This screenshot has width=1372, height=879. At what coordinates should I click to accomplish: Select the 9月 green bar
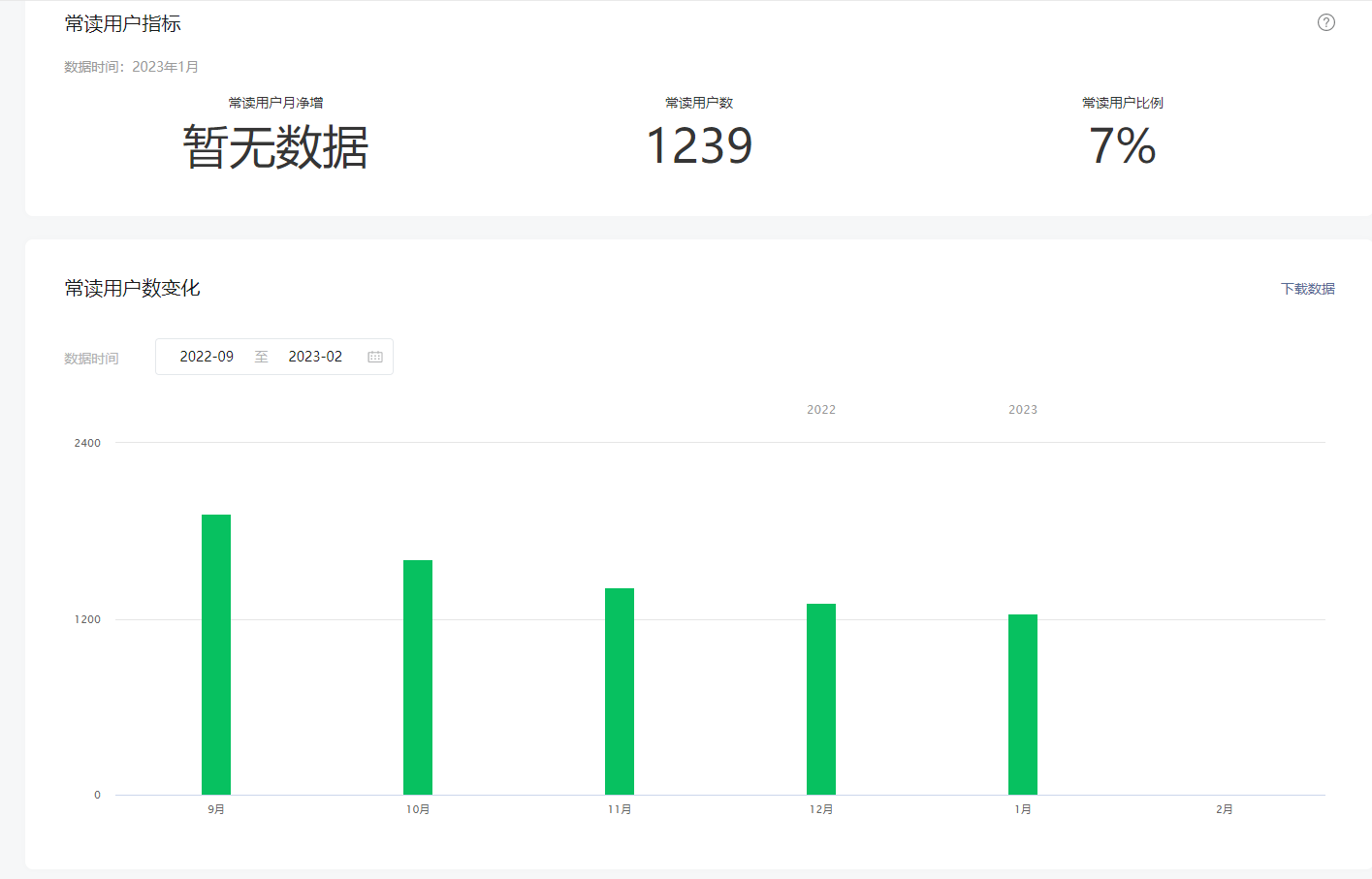pos(216,654)
